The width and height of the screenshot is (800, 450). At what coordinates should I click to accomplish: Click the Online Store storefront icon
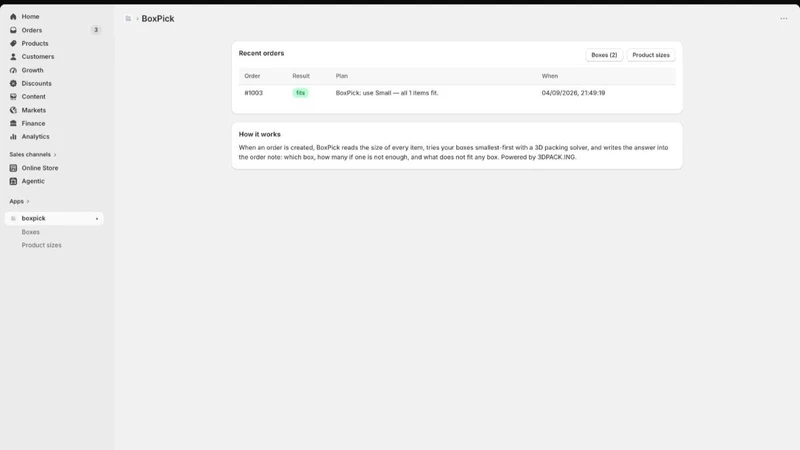pos(13,168)
